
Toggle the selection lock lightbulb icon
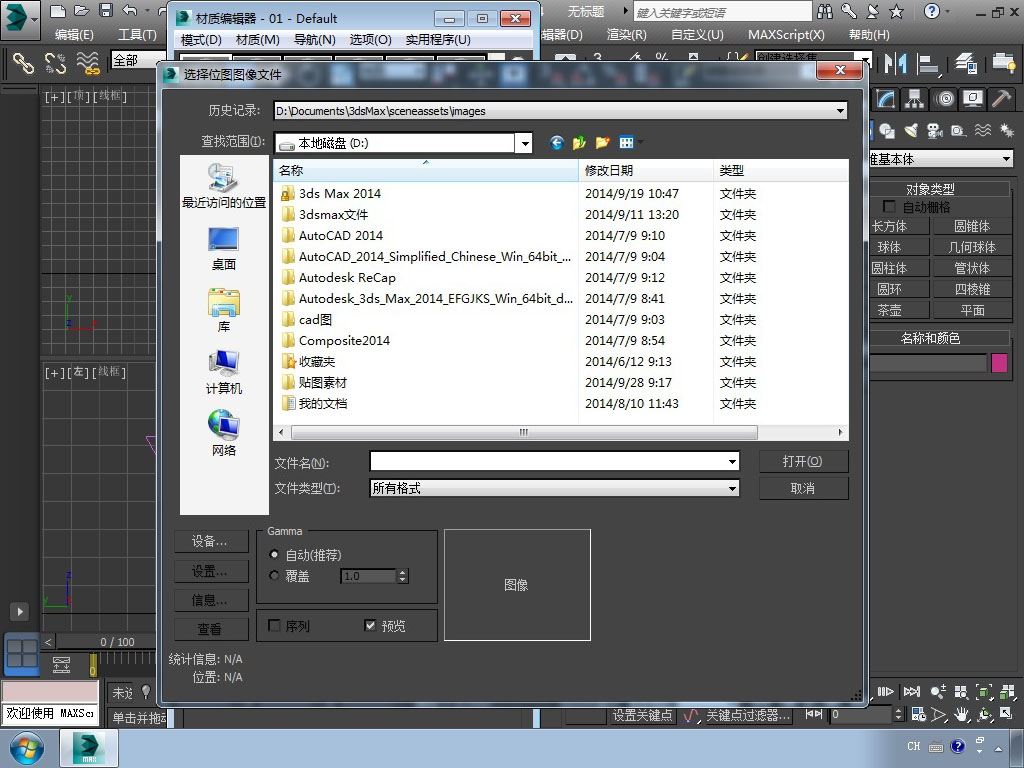pos(146,692)
